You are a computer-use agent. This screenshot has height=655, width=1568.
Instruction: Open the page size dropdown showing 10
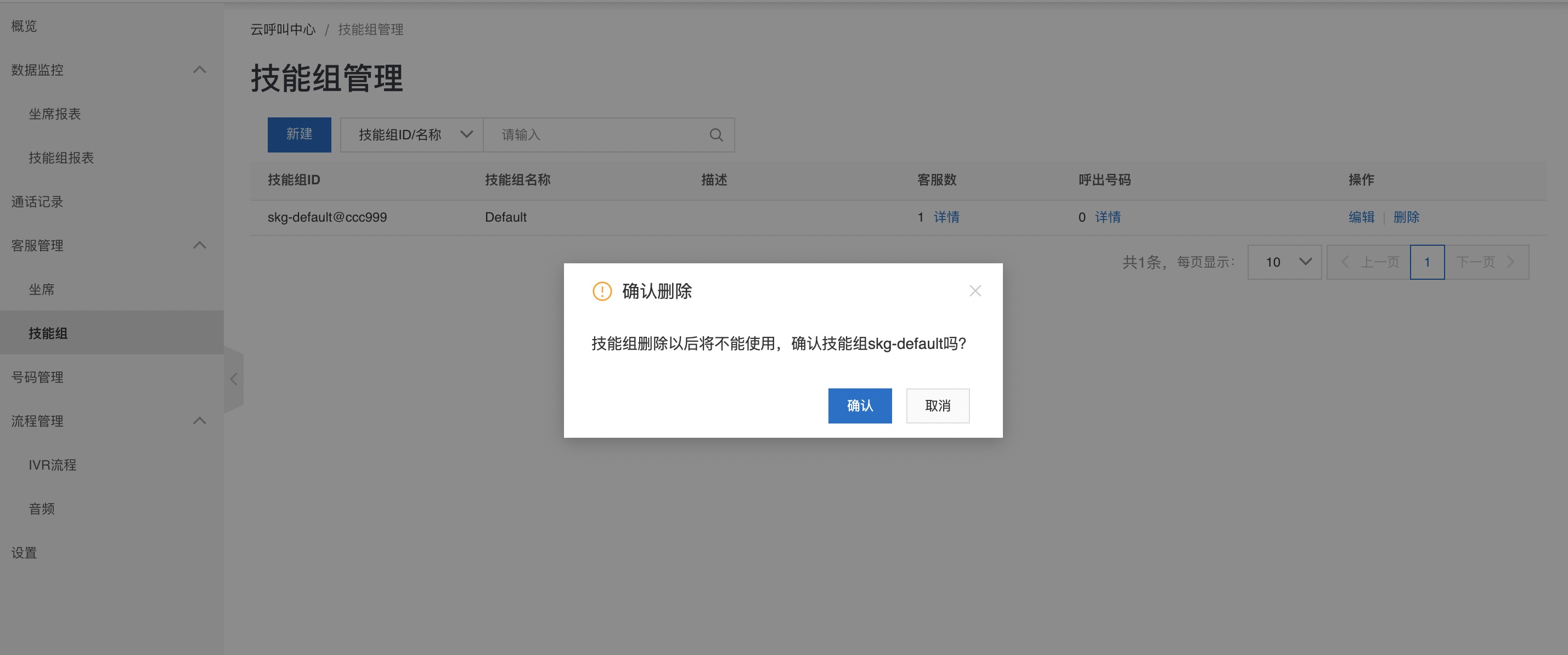click(x=1284, y=262)
